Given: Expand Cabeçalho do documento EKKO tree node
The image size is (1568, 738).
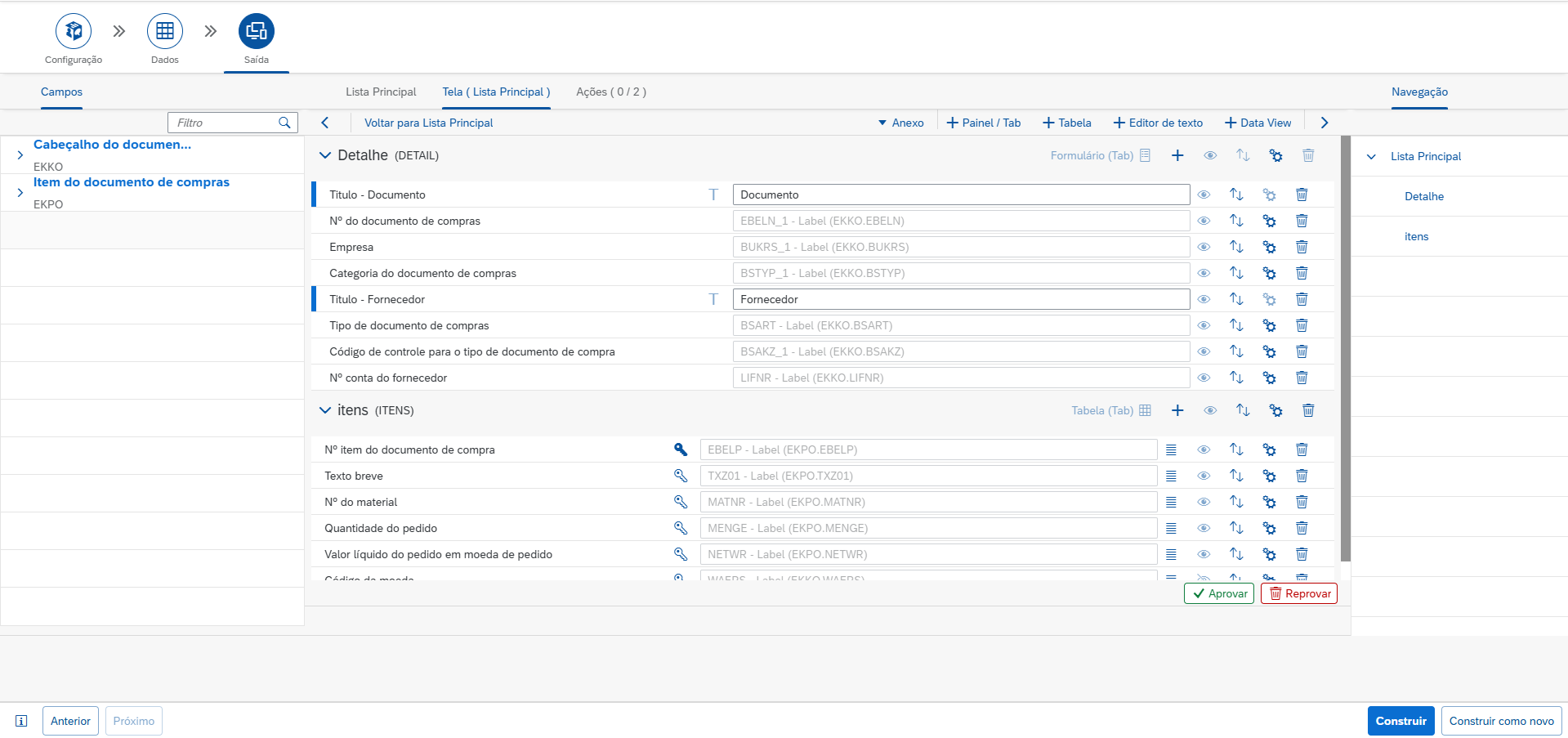Looking at the screenshot, I should pos(20,154).
